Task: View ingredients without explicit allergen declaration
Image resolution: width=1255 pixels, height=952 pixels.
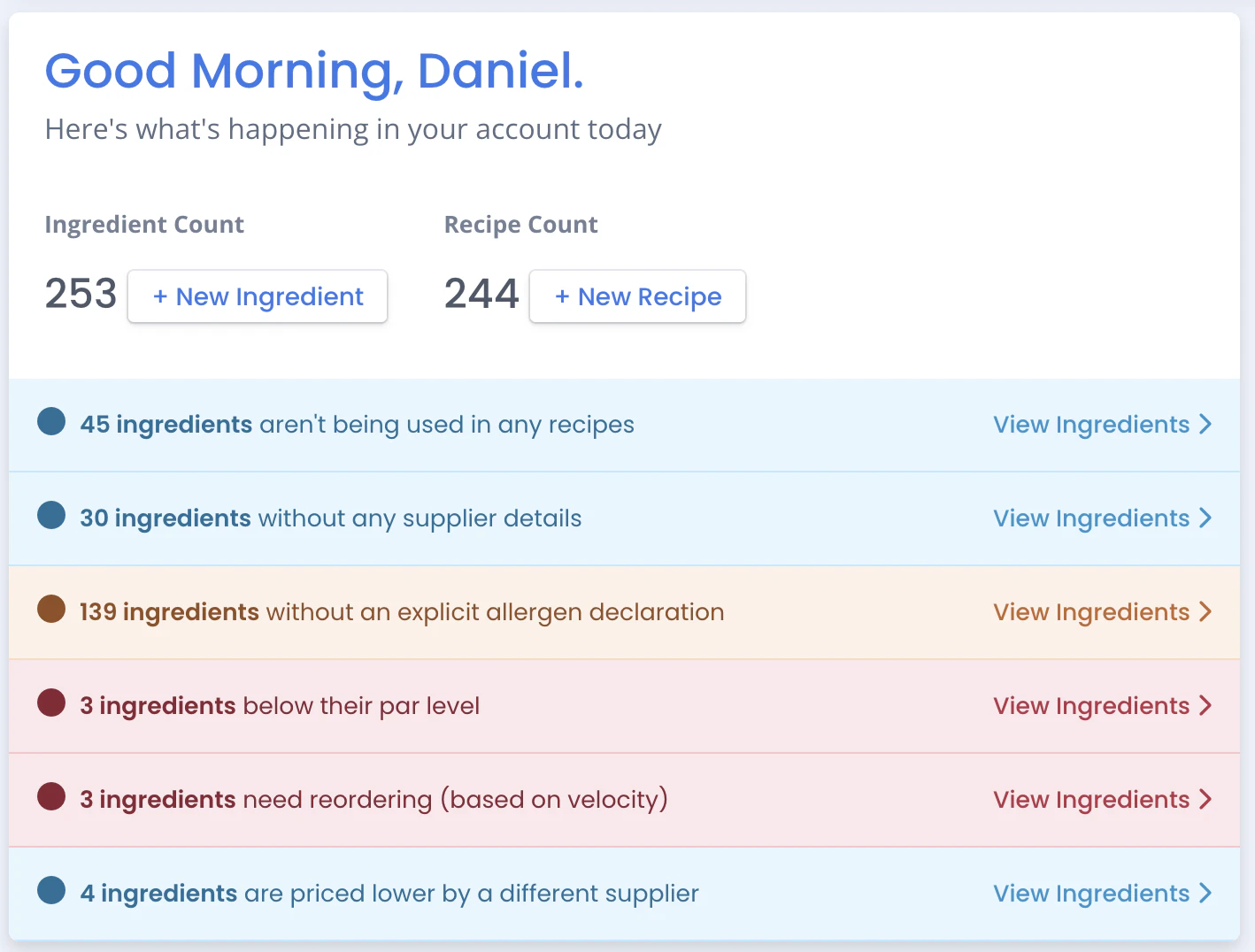Action: pyautogui.click(x=1091, y=612)
